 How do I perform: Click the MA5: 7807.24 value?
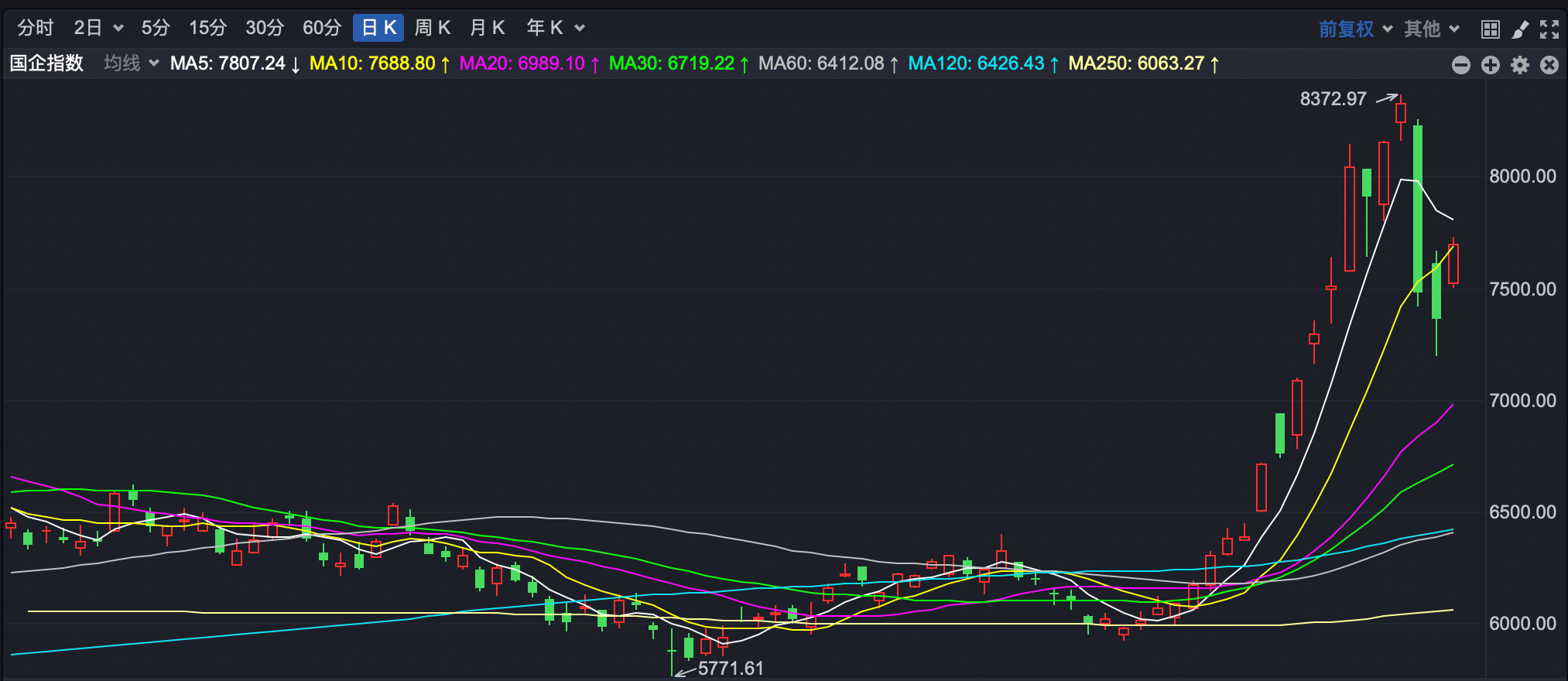click(235, 63)
